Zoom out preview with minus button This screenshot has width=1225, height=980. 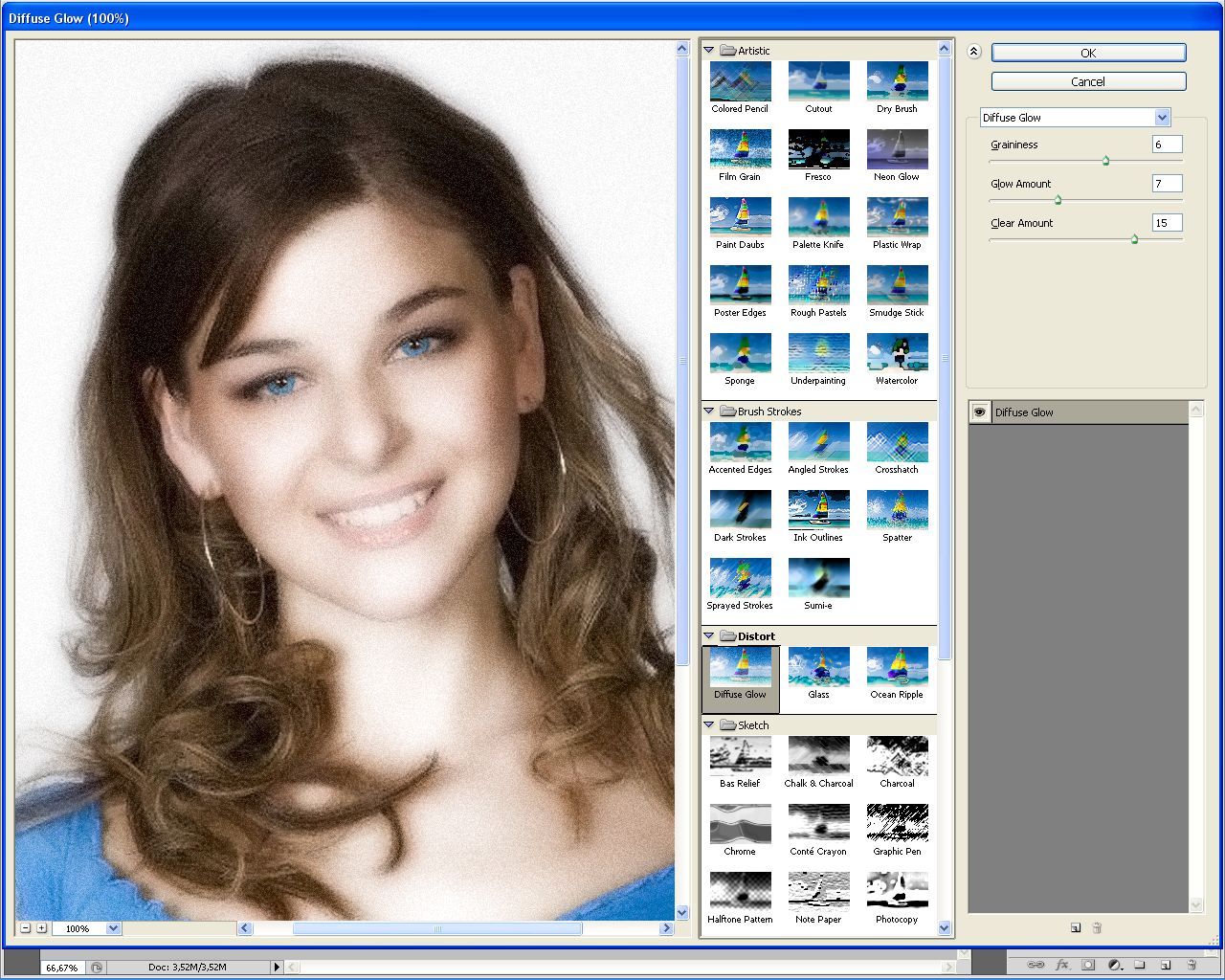26,928
